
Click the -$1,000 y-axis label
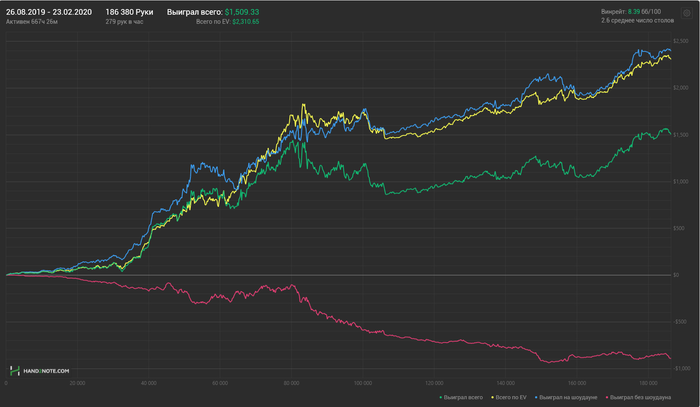coord(681,368)
